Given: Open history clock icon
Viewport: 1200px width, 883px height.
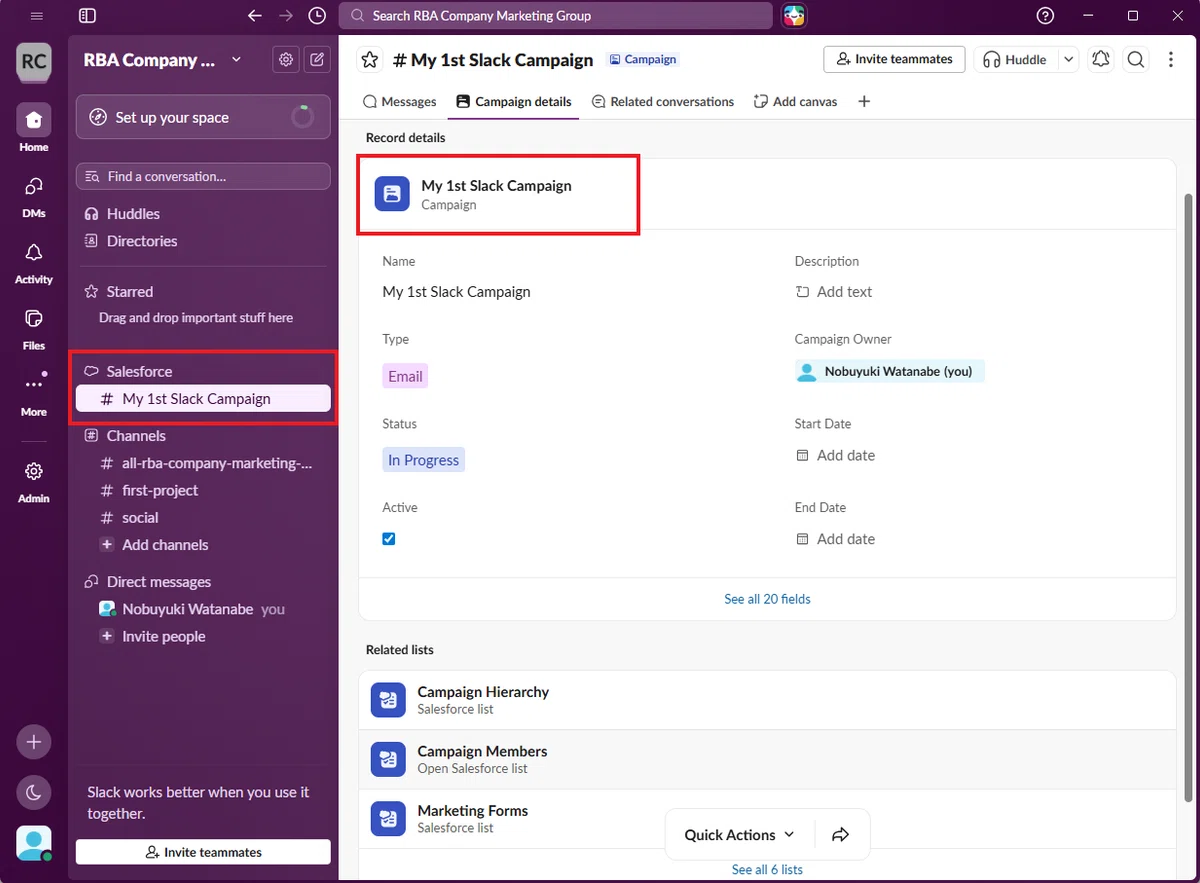Looking at the screenshot, I should [317, 16].
